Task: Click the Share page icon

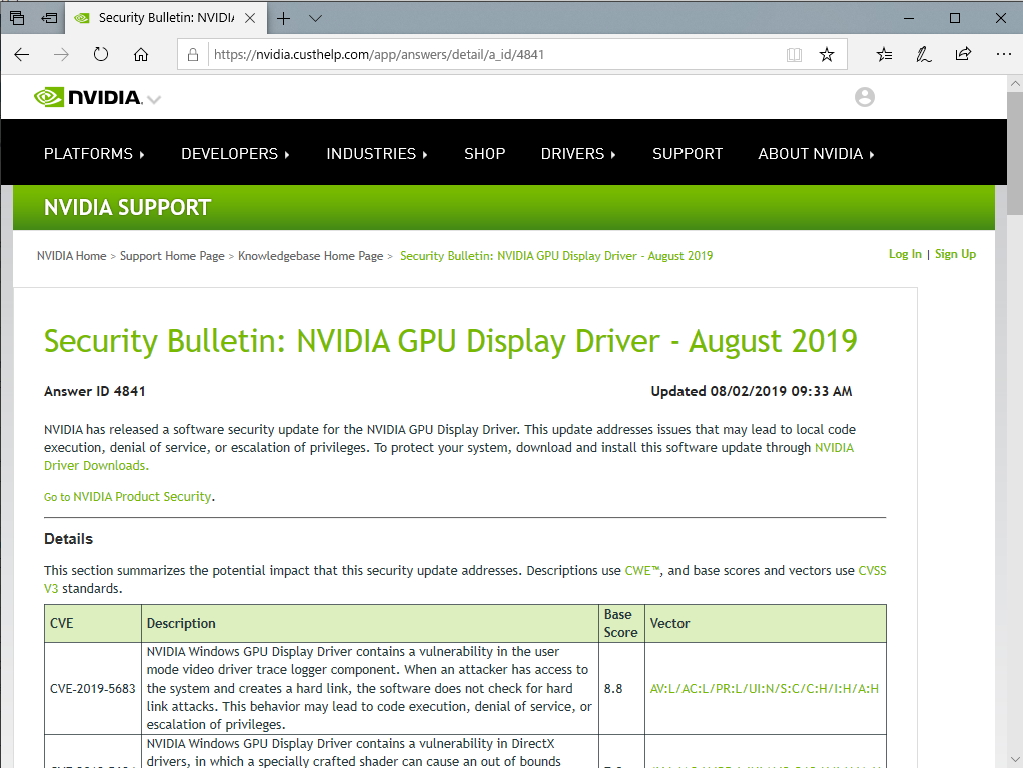Action: (x=963, y=55)
